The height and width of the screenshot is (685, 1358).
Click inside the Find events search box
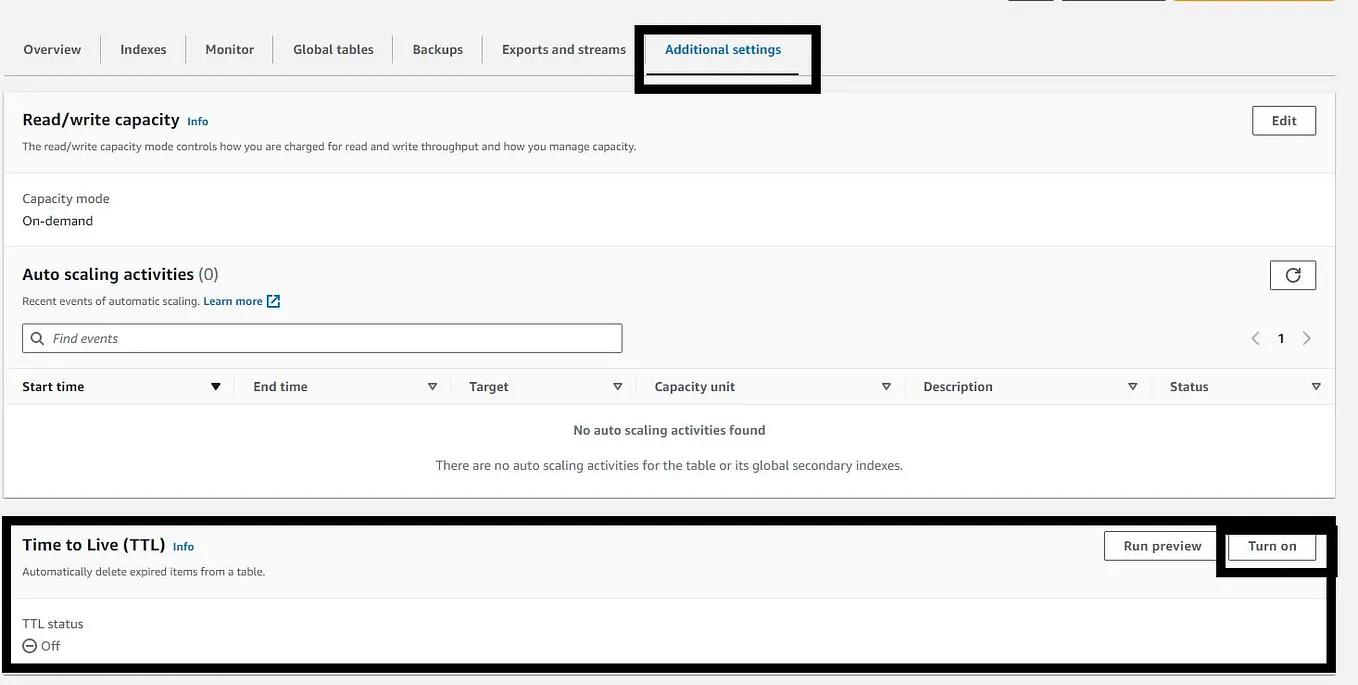tap(320, 338)
